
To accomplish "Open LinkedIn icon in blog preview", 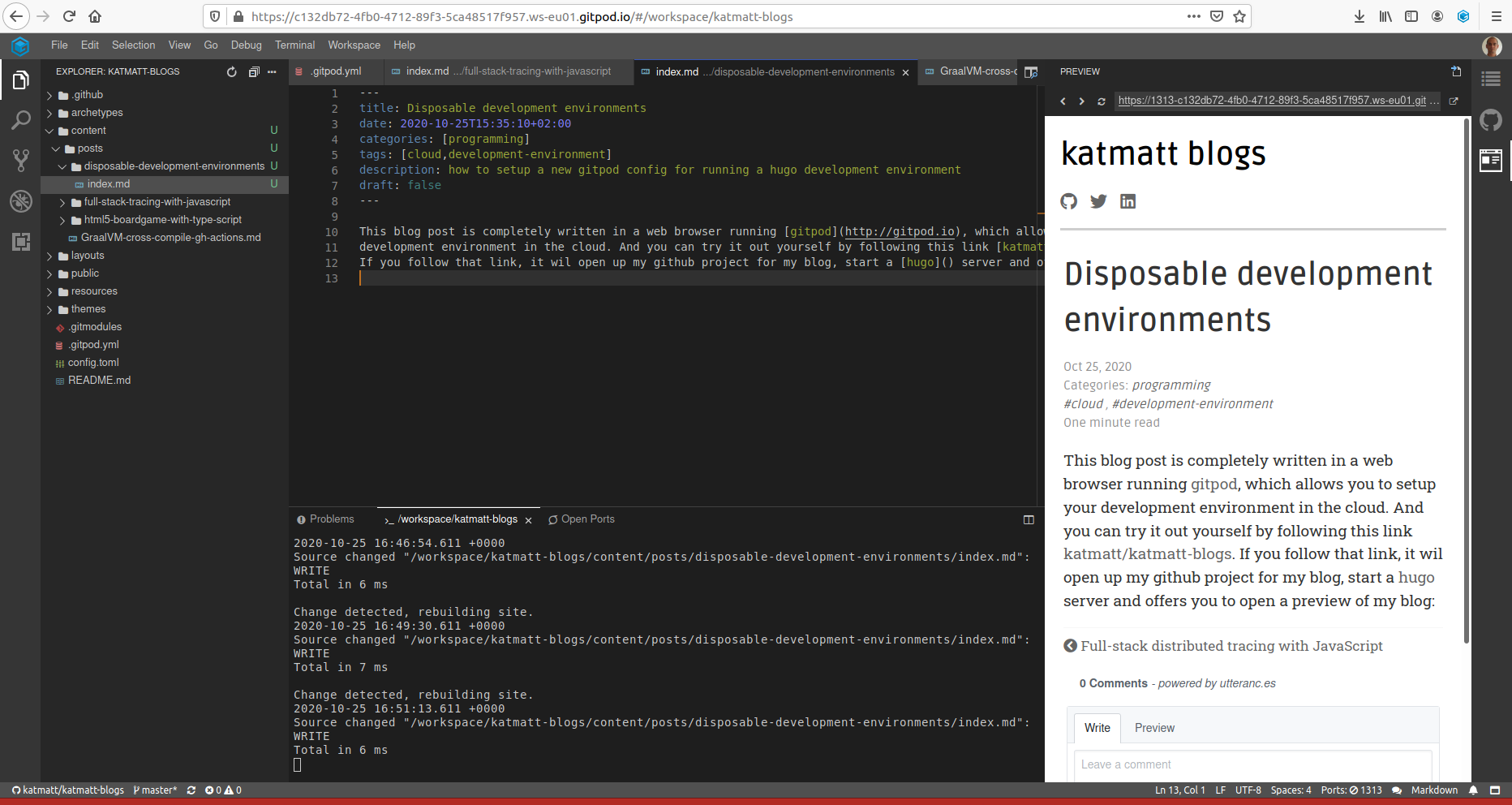I will click(1128, 201).
